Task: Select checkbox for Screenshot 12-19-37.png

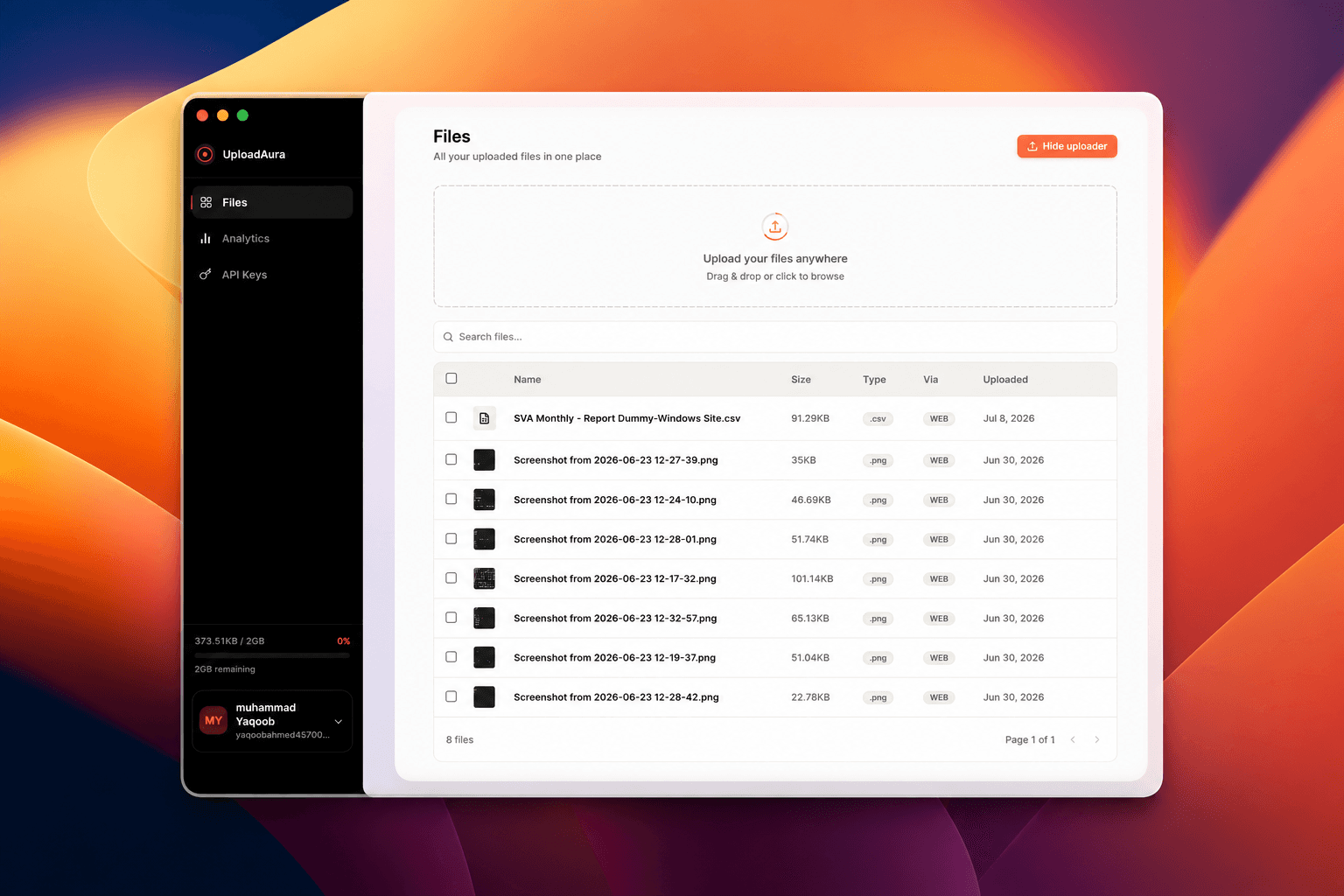Action: (451, 656)
